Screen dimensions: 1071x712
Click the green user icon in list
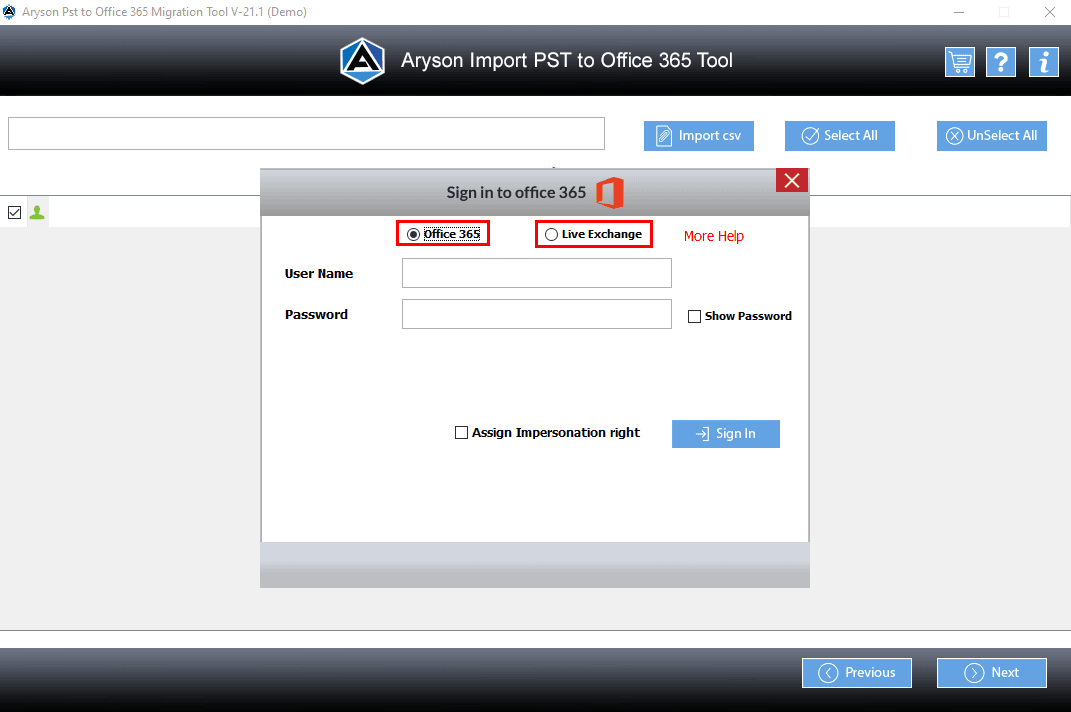tap(38, 213)
